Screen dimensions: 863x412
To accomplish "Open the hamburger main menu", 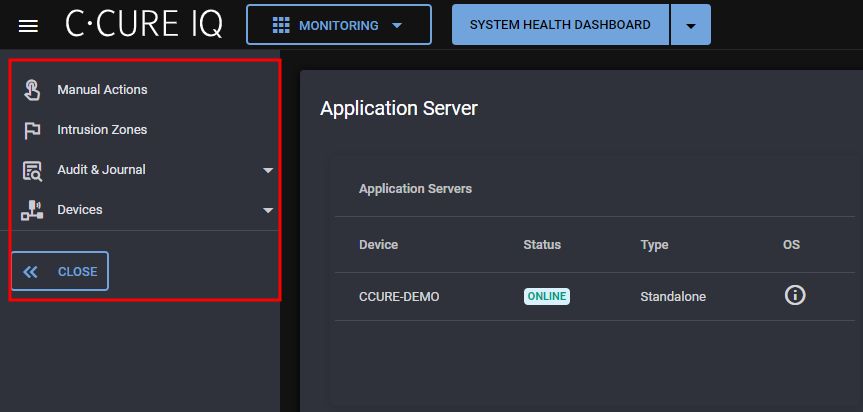I will 28,26.
